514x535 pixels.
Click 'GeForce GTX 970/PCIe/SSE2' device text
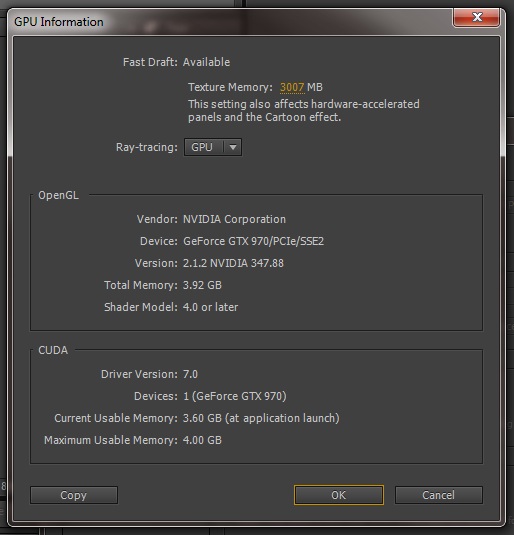(253, 241)
